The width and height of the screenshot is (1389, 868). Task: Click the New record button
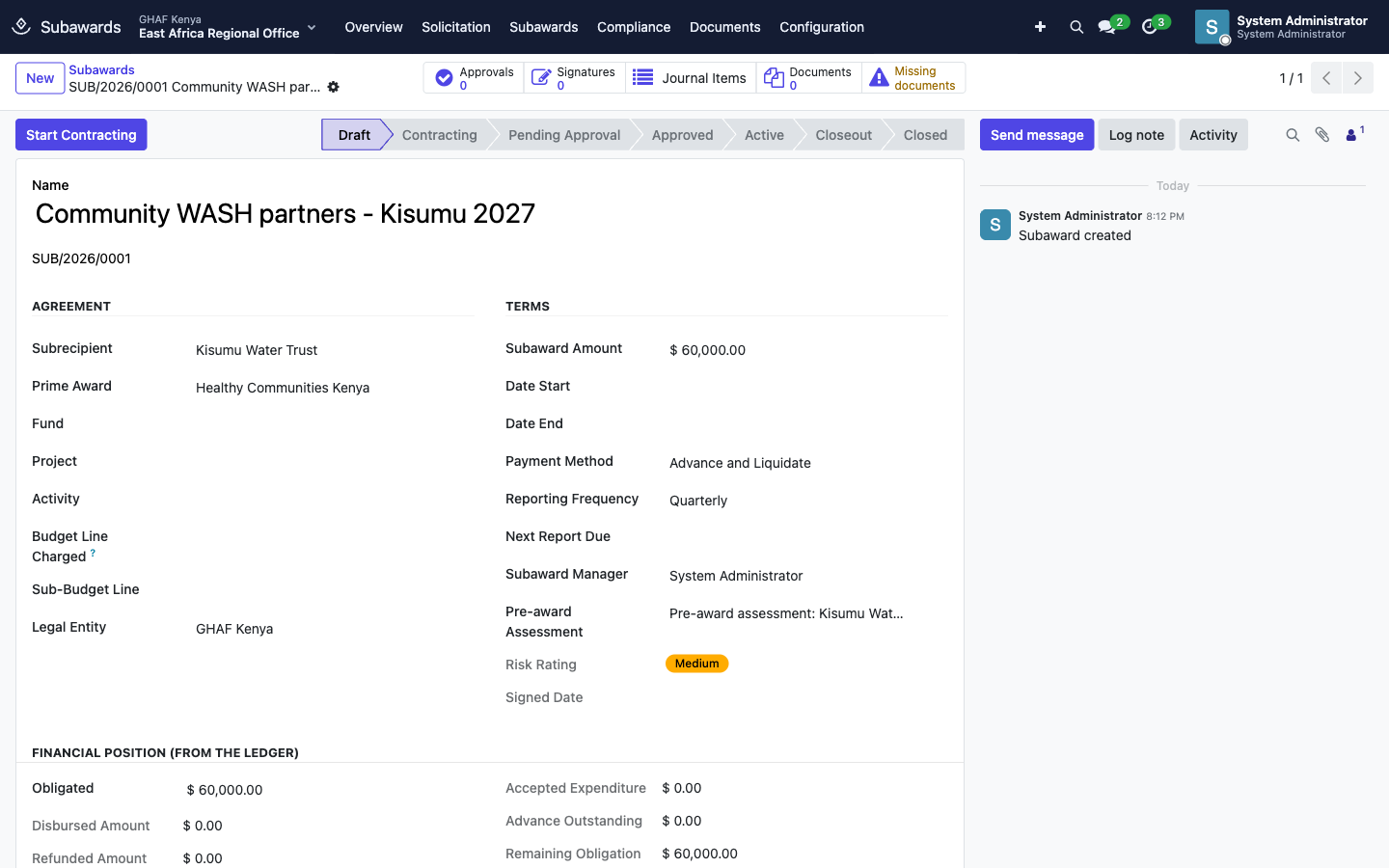click(40, 78)
